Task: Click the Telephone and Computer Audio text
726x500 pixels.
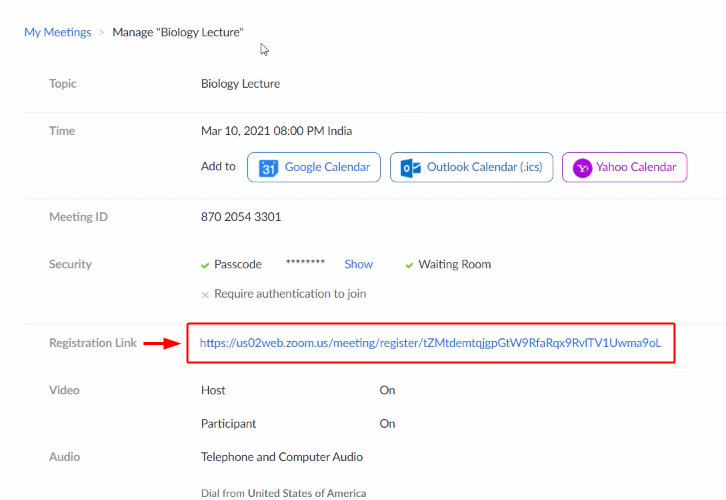Action: [282, 457]
